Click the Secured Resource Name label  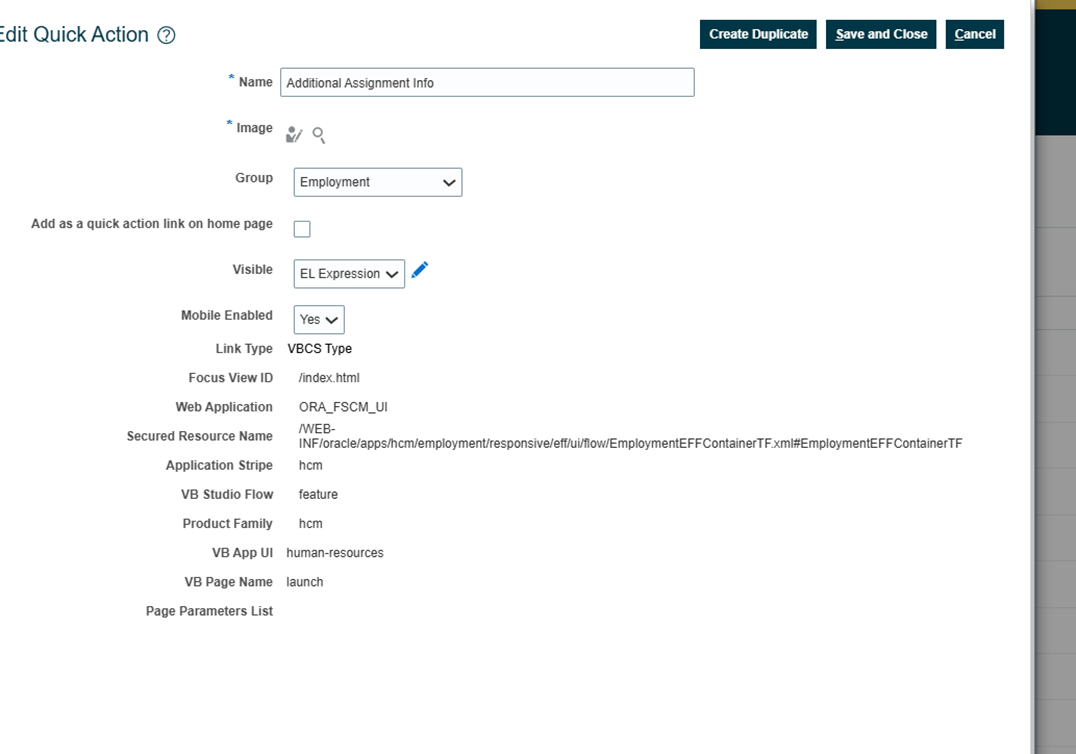pyautogui.click(x=200, y=436)
